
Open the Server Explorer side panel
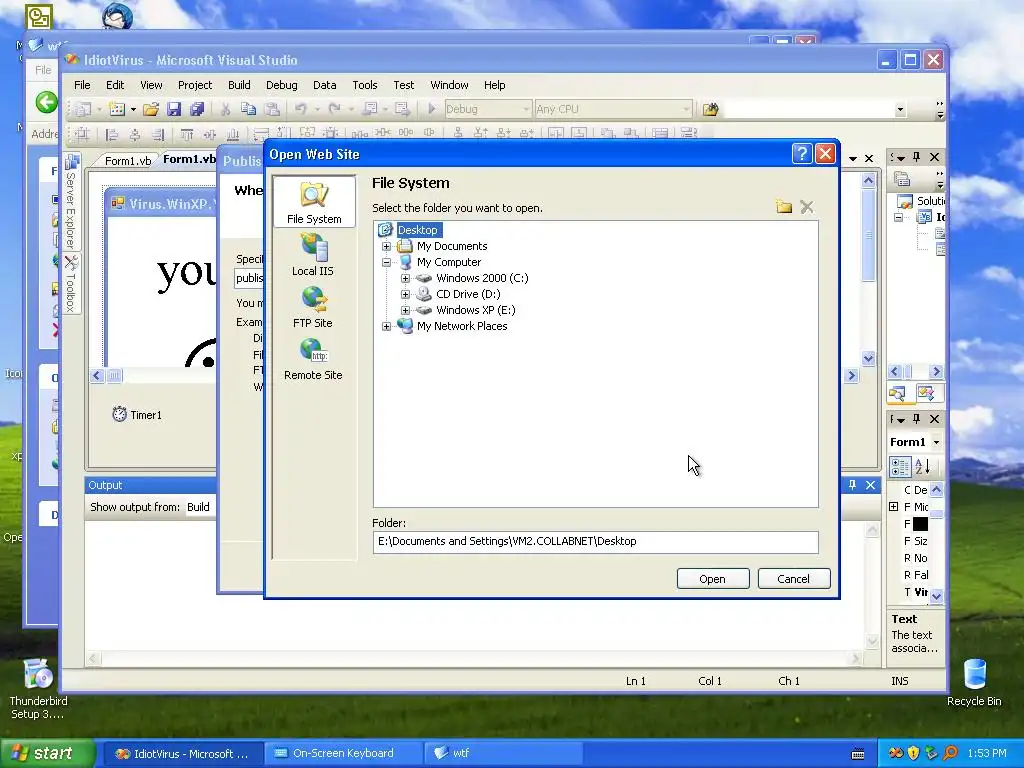[71, 201]
